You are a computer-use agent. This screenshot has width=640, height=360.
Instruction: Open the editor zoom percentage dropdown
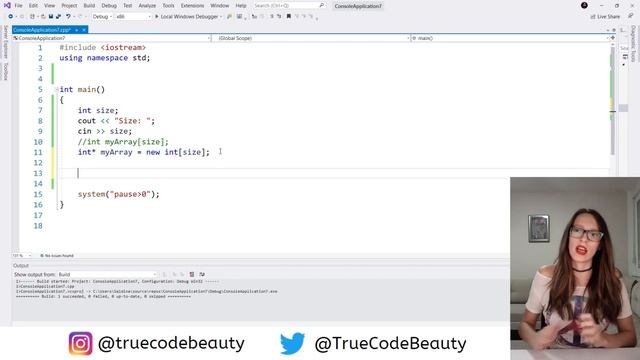pyautogui.click(x=22, y=256)
